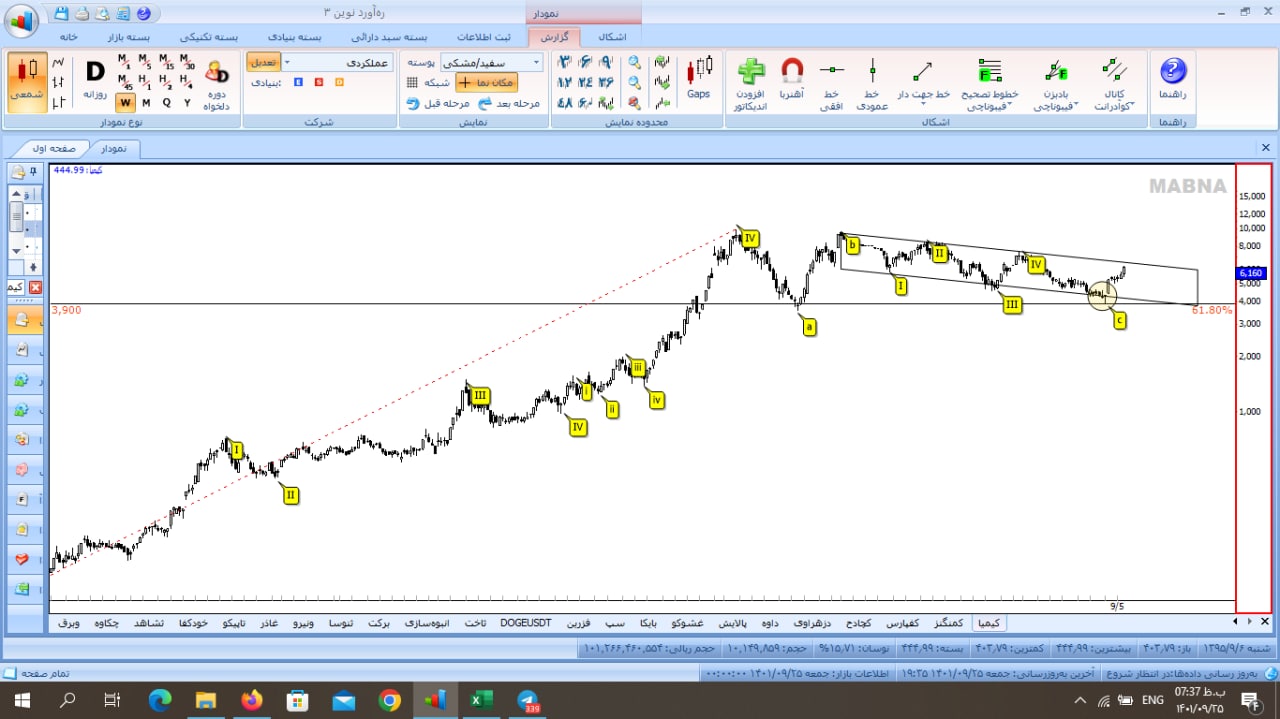Pin the left sidebar panel

click(34, 172)
